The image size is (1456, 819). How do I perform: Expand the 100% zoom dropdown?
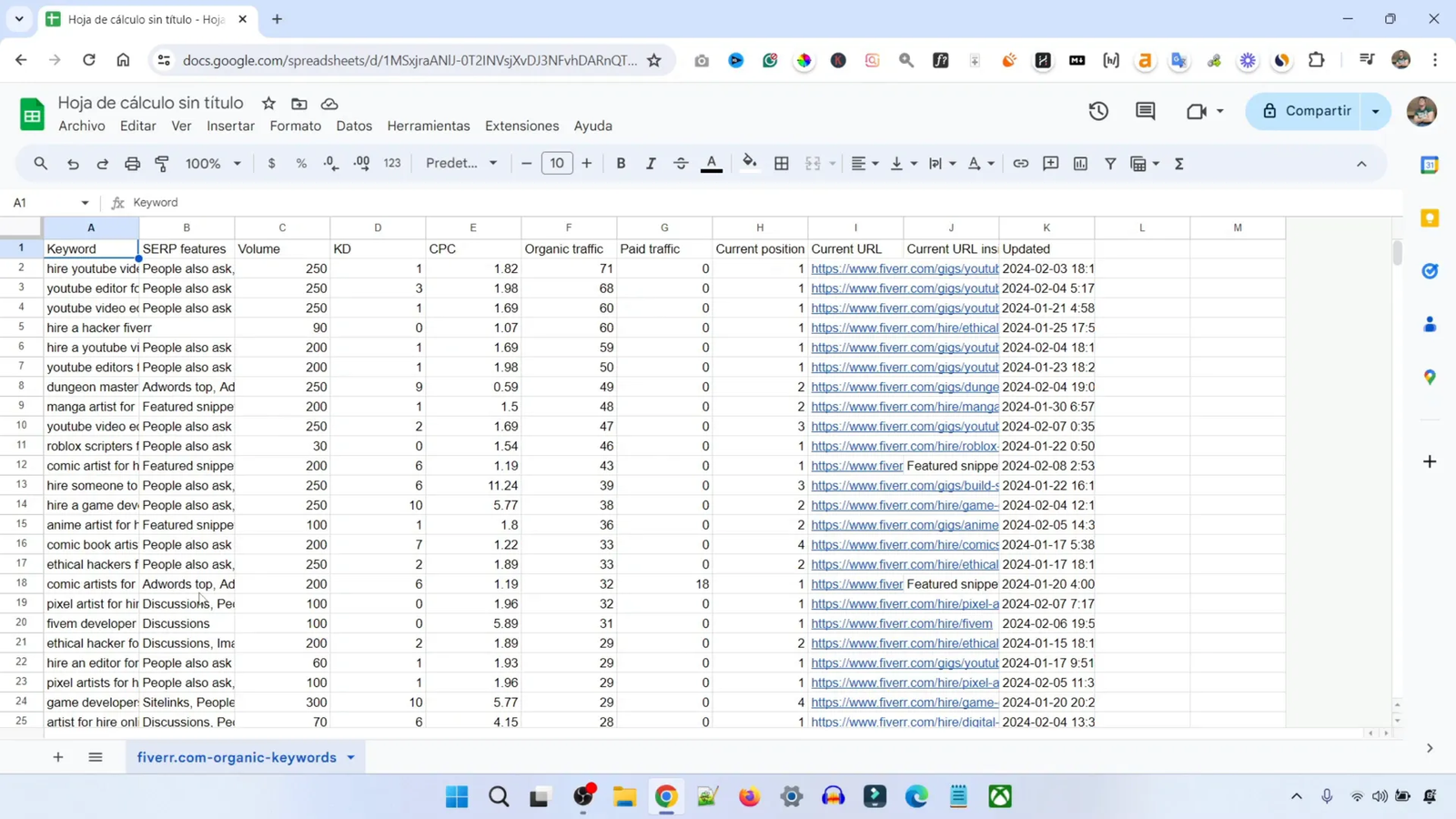point(213,164)
